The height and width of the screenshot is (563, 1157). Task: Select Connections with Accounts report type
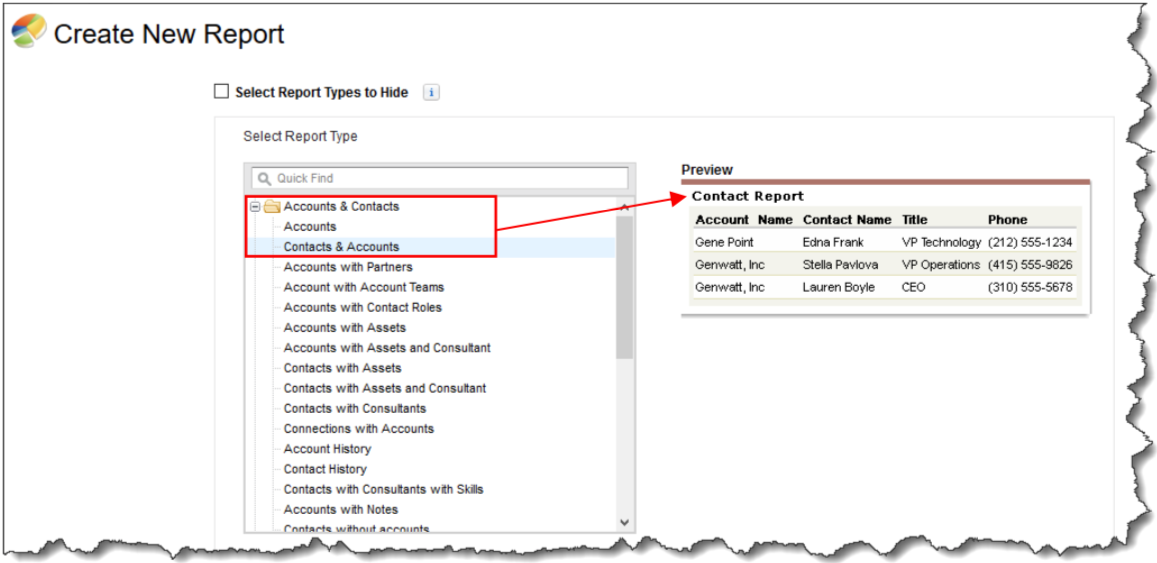pos(358,428)
